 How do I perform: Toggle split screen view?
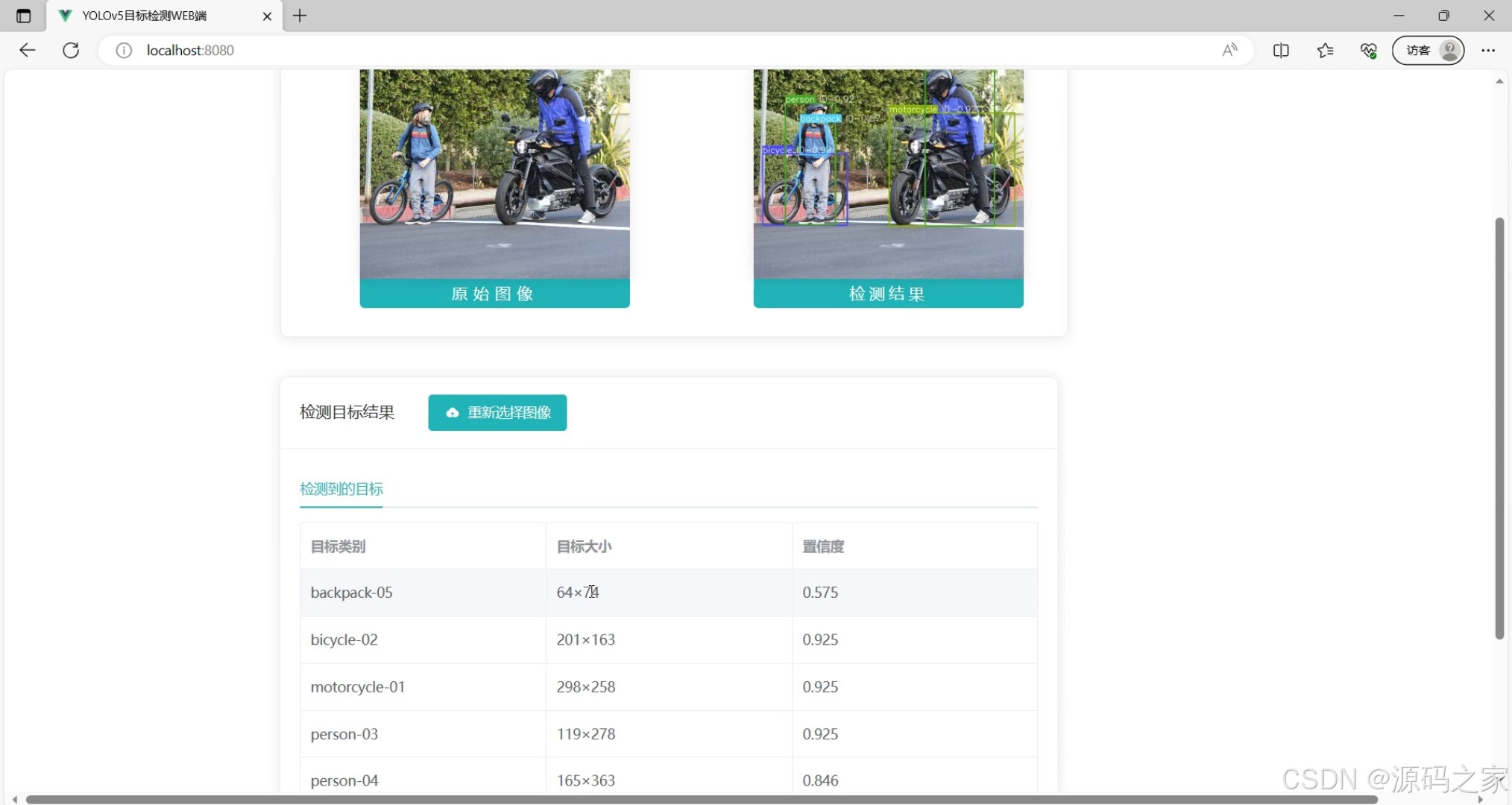[1281, 50]
